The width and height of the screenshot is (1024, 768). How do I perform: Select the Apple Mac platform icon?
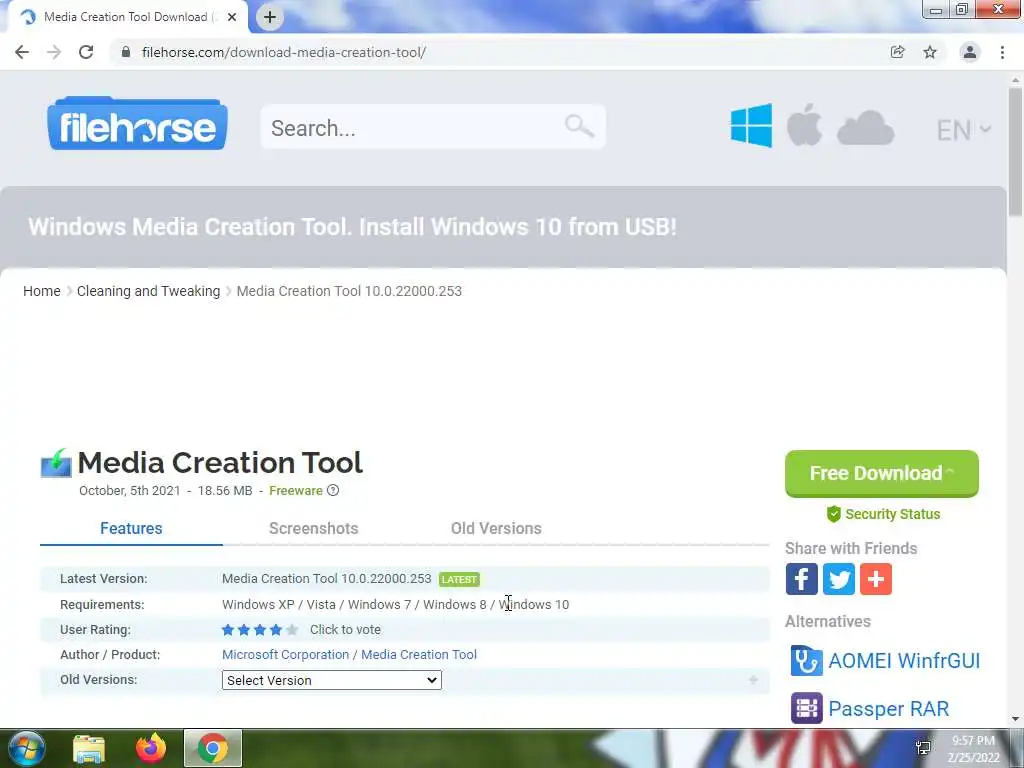[x=804, y=125]
